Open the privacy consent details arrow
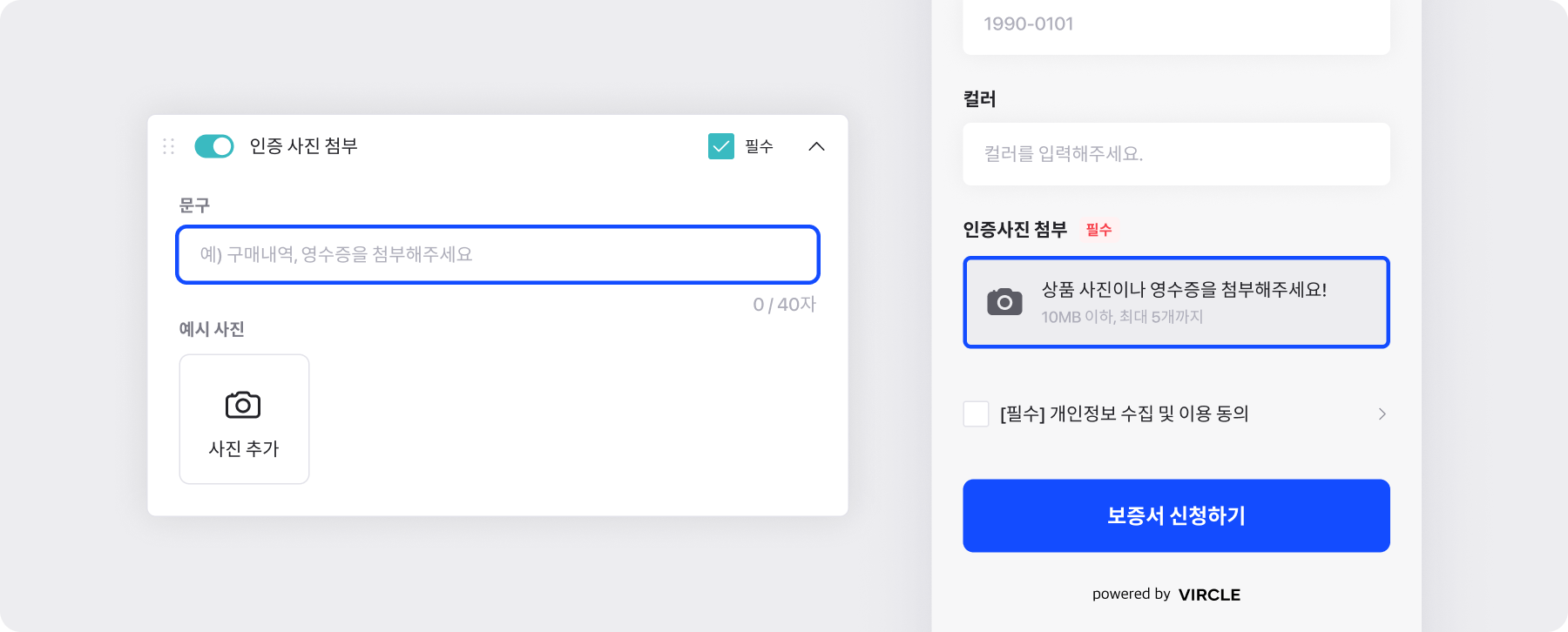This screenshot has width=1568, height=632. [1382, 413]
